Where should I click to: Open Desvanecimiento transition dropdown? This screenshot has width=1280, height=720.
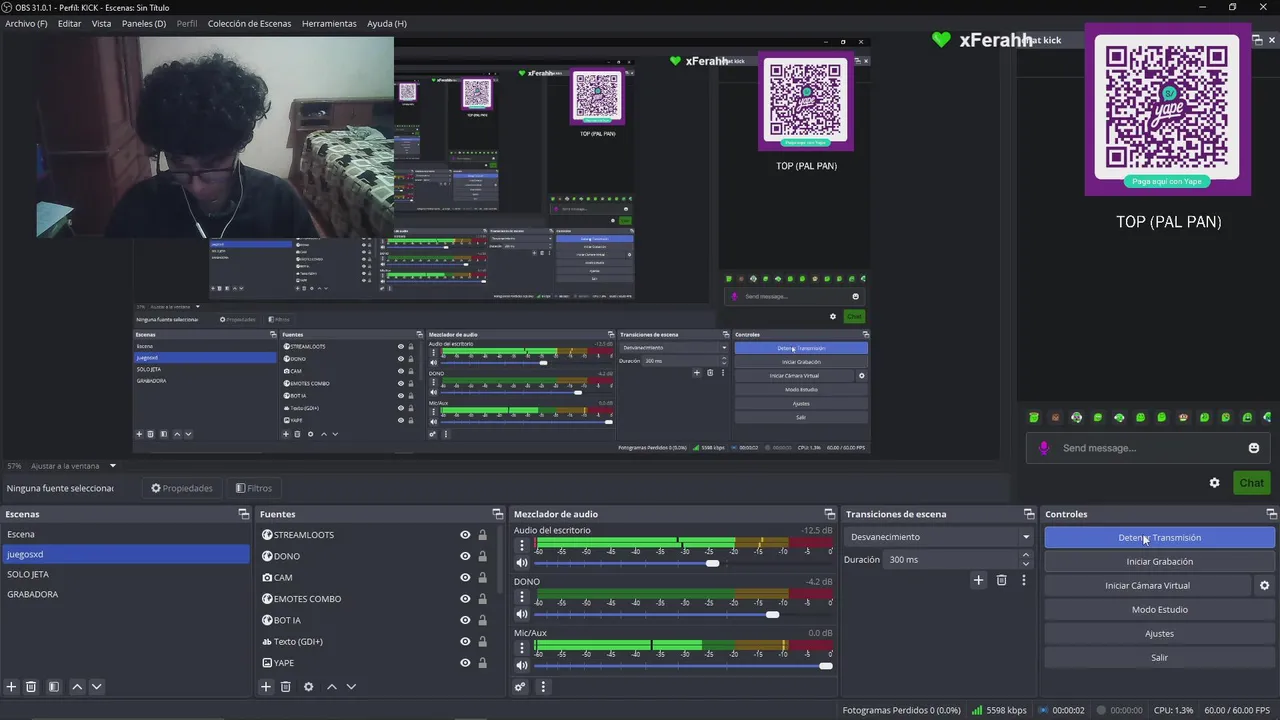click(x=938, y=537)
